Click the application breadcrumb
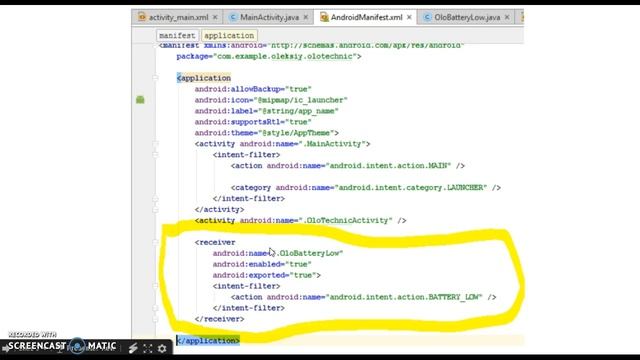This screenshot has width=640, height=360. 229,36
